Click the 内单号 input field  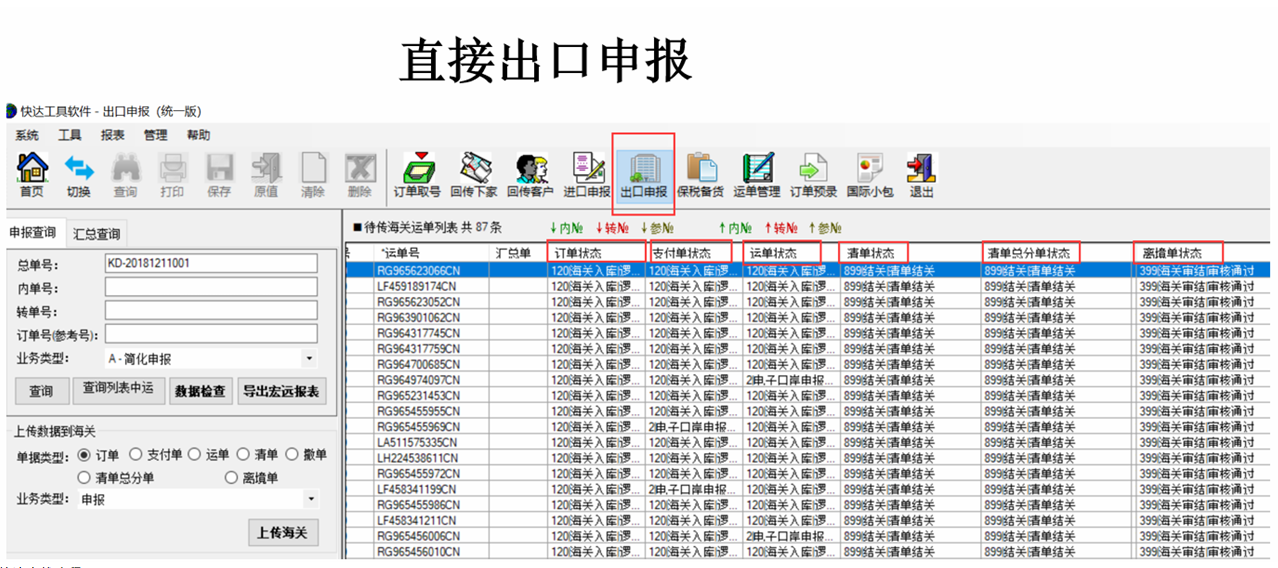tap(211, 287)
